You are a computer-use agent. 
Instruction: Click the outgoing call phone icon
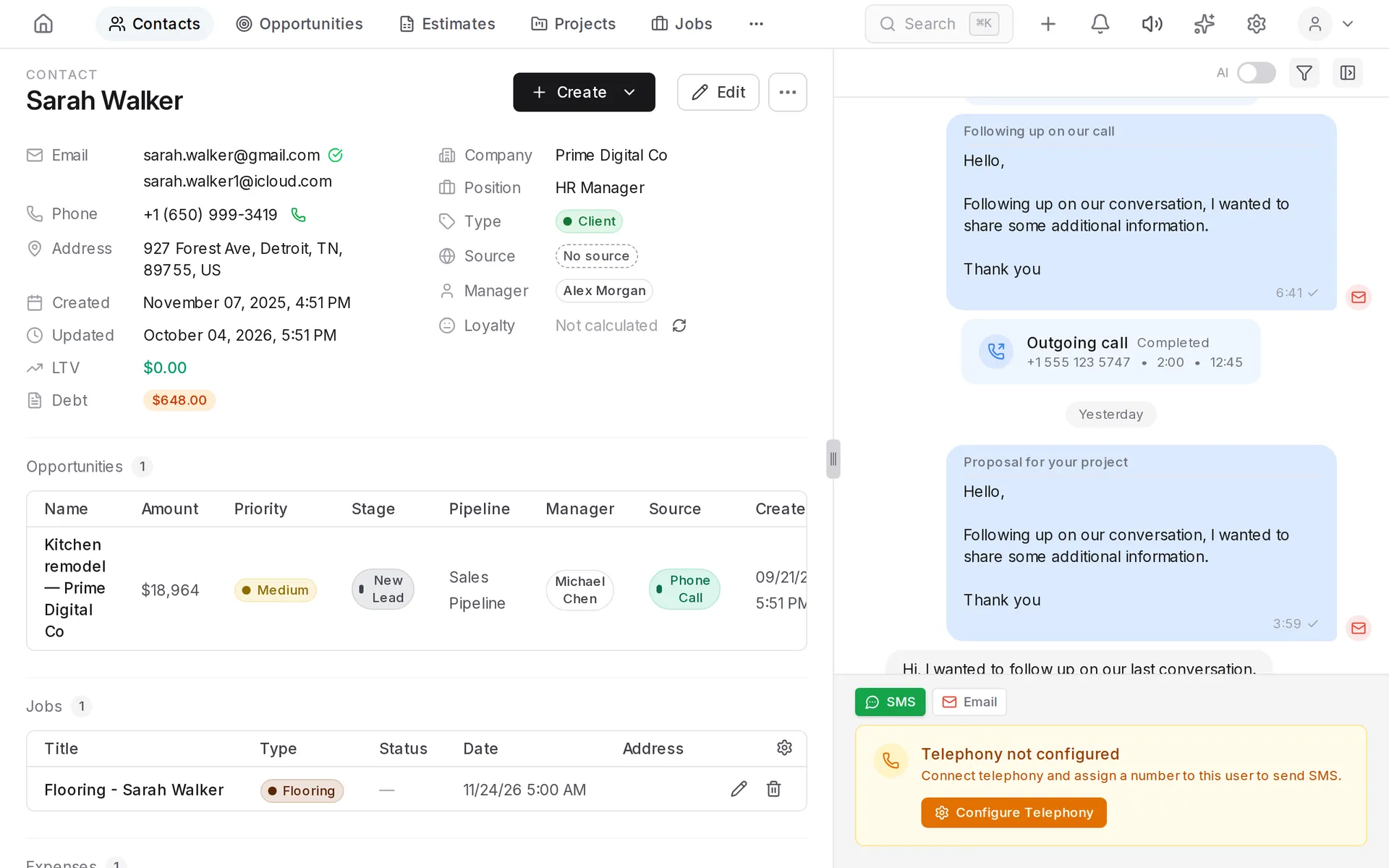click(996, 352)
